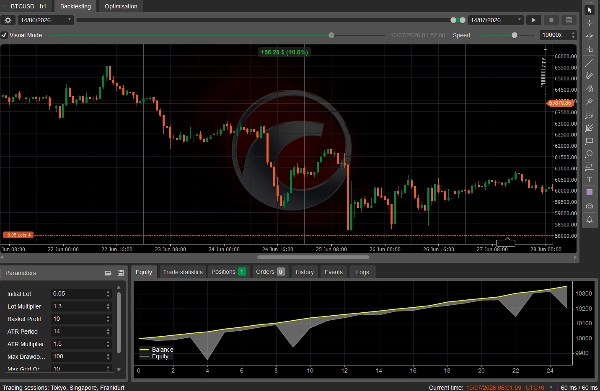Click the Load parameters icon in Parameters header
600x391 pixels.
tap(108, 273)
